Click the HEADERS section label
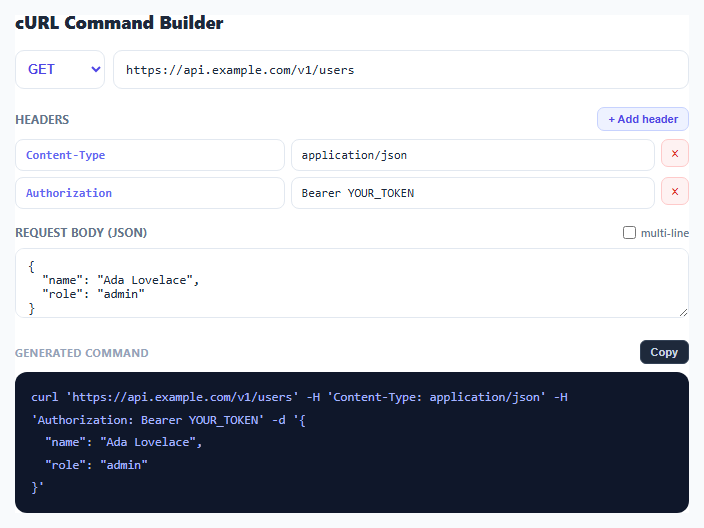Screen dimensions: 704x528 tap(42, 119)
